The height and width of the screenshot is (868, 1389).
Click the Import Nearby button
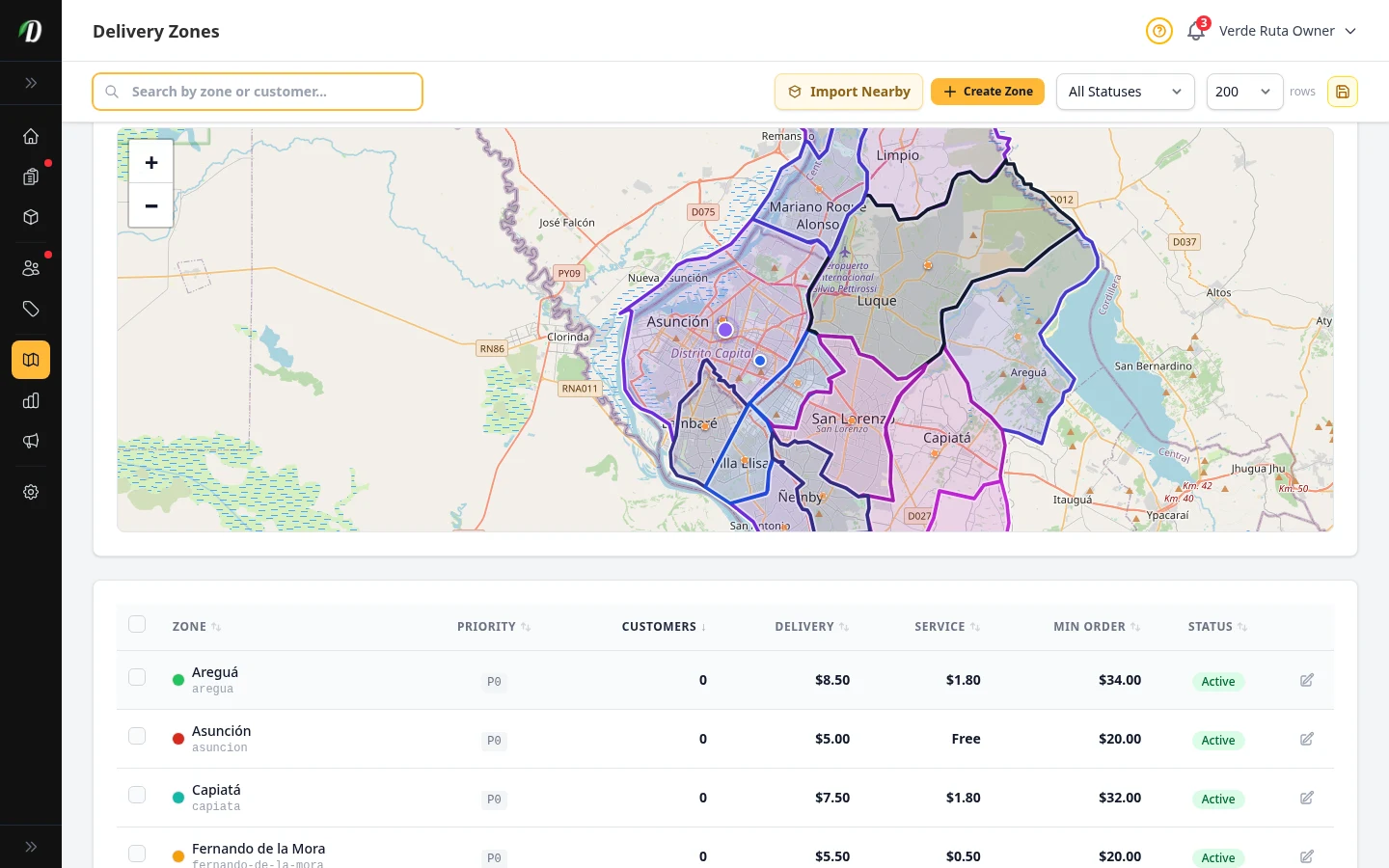point(849,92)
